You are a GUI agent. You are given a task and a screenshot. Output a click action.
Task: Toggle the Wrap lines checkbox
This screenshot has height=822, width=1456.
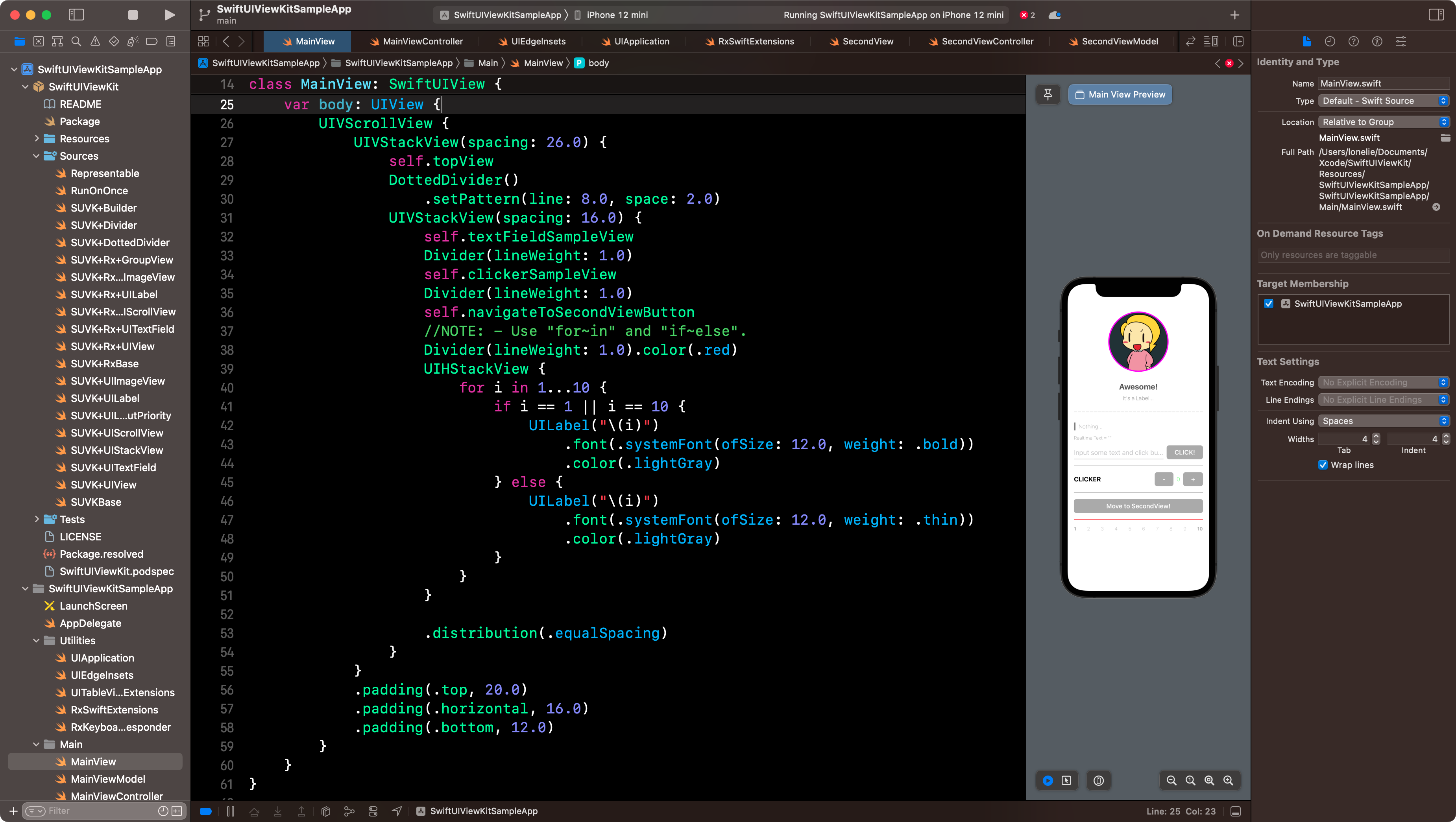tap(1323, 465)
